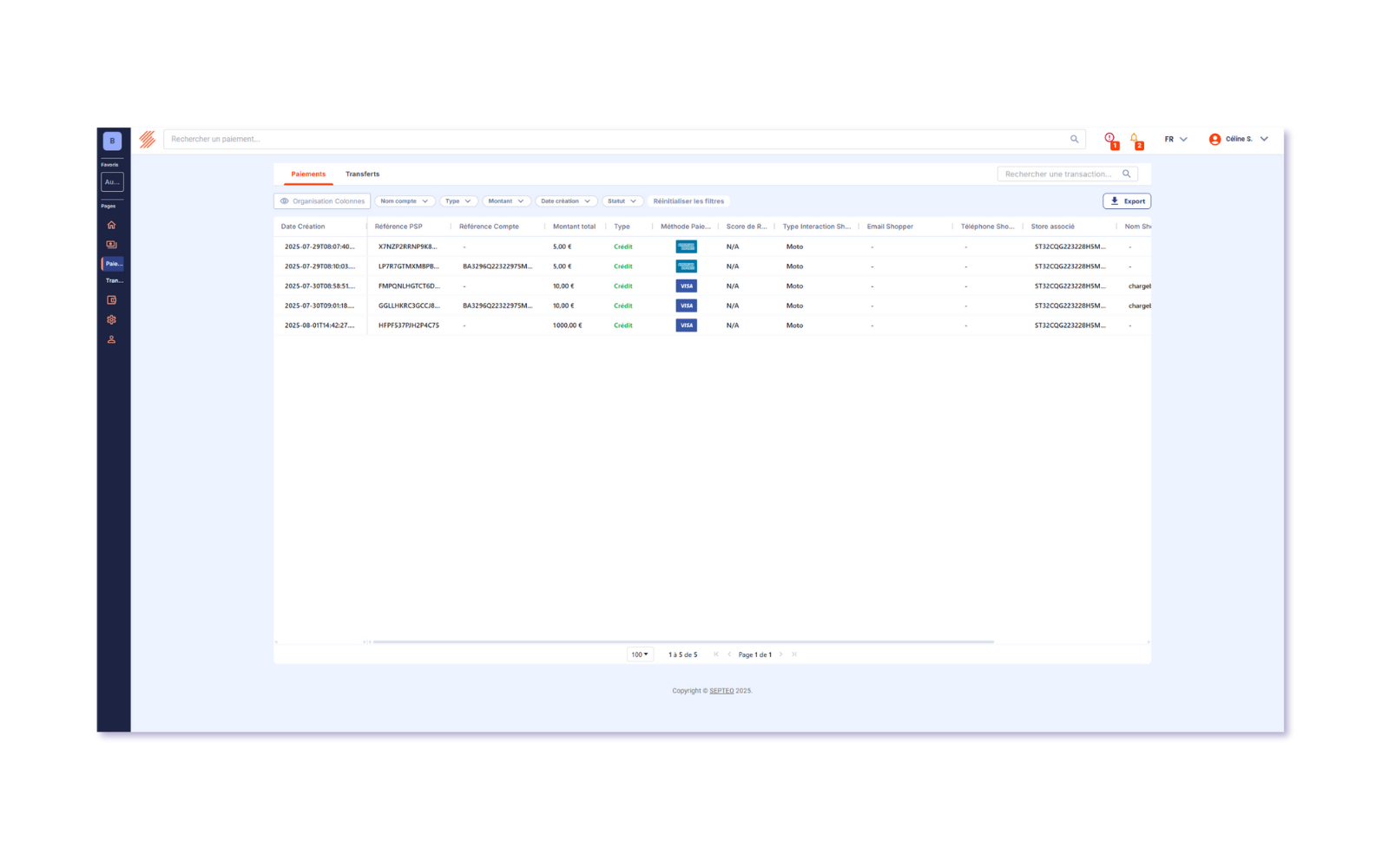Click the Email Shopper column header
This screenshot has width=1389, height=868.
click(890, 227)
